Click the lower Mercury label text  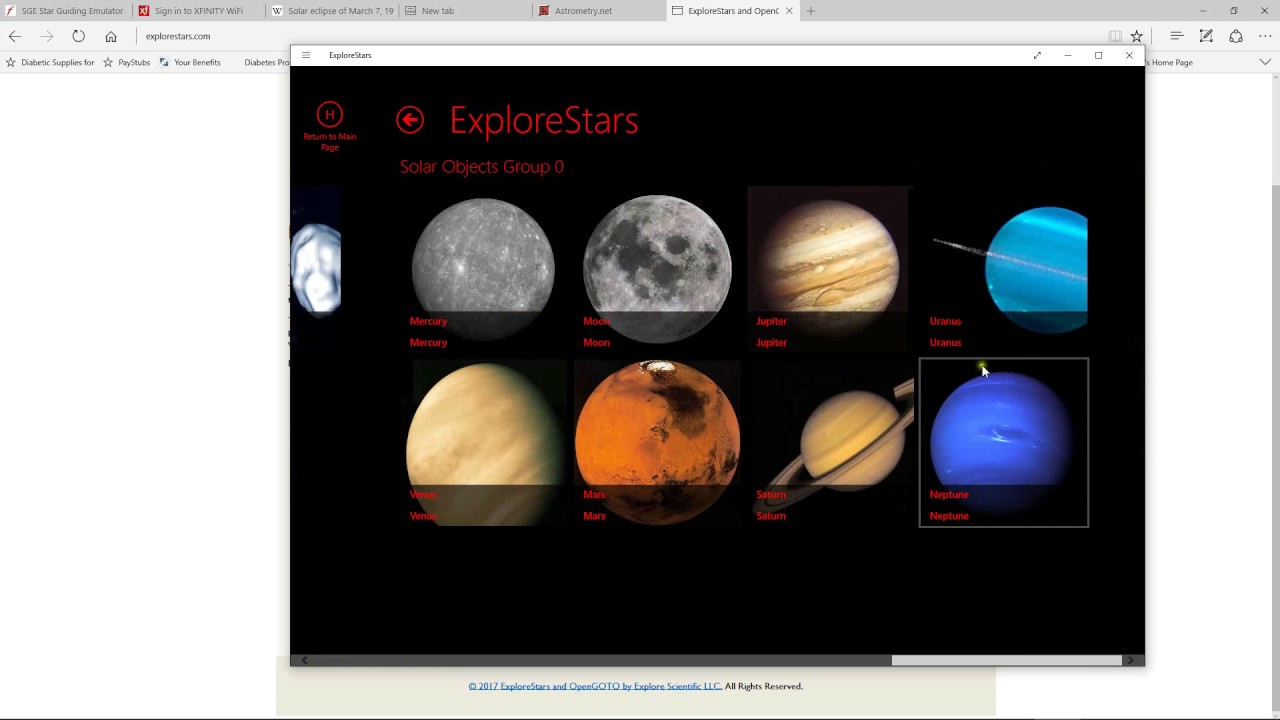coord(428,342)
